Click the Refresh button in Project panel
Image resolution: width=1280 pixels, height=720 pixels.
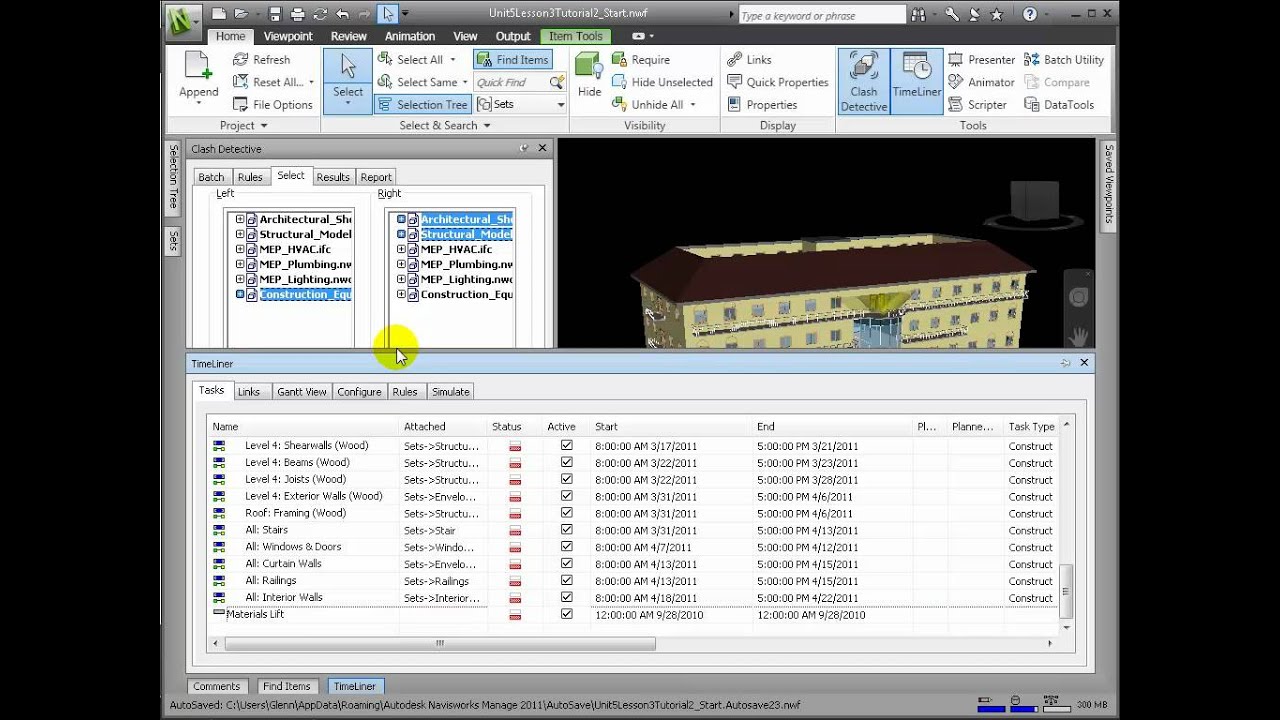(x=261, y=60)
